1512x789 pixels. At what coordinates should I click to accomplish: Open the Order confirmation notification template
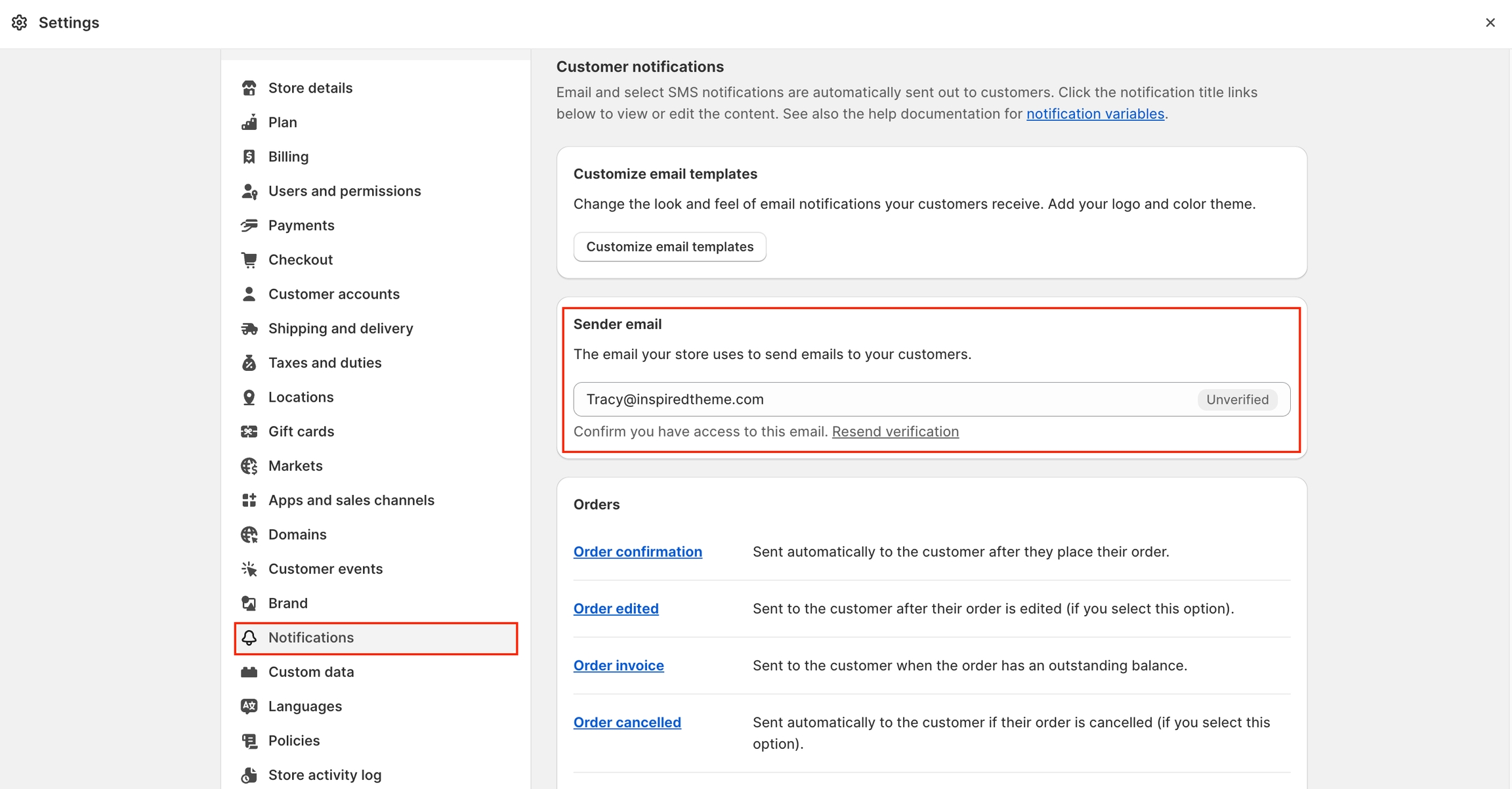point(637,551)
